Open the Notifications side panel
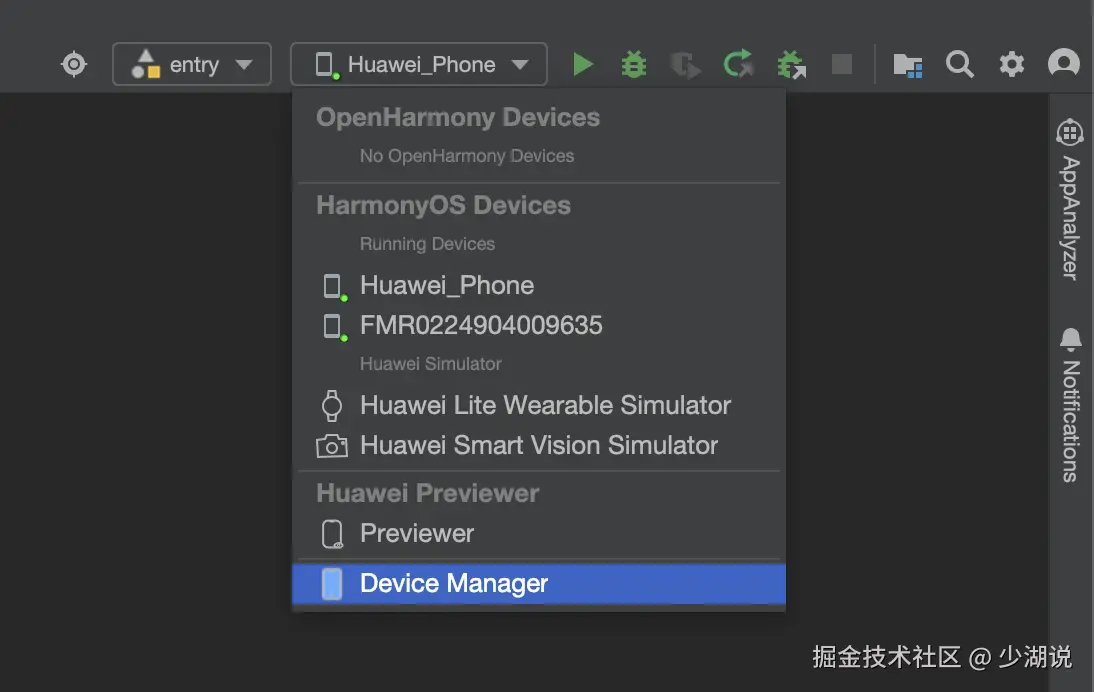Viewport: 1094px width, 692px height. coord(1070,405)
